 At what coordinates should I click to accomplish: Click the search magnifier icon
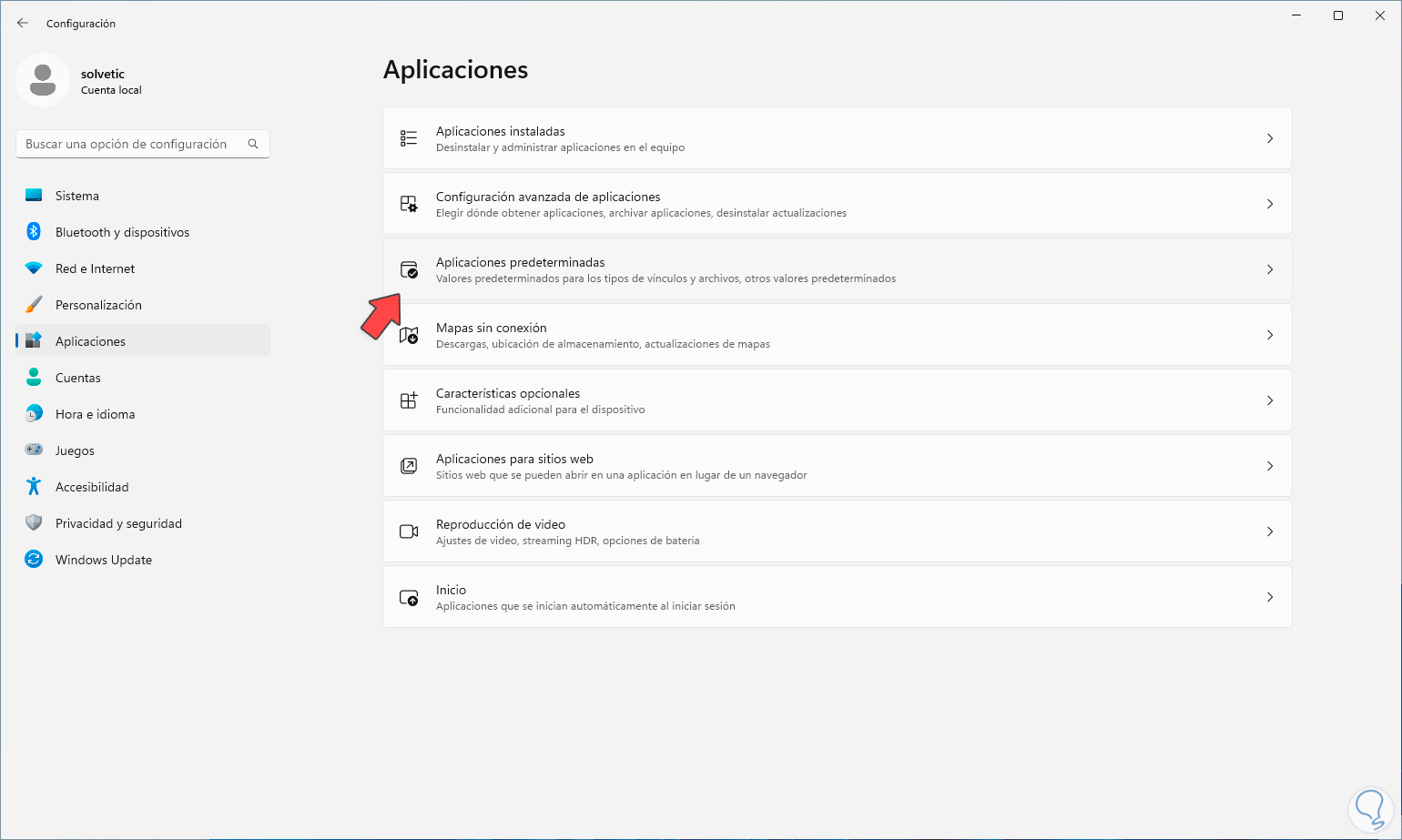point(253,144)
